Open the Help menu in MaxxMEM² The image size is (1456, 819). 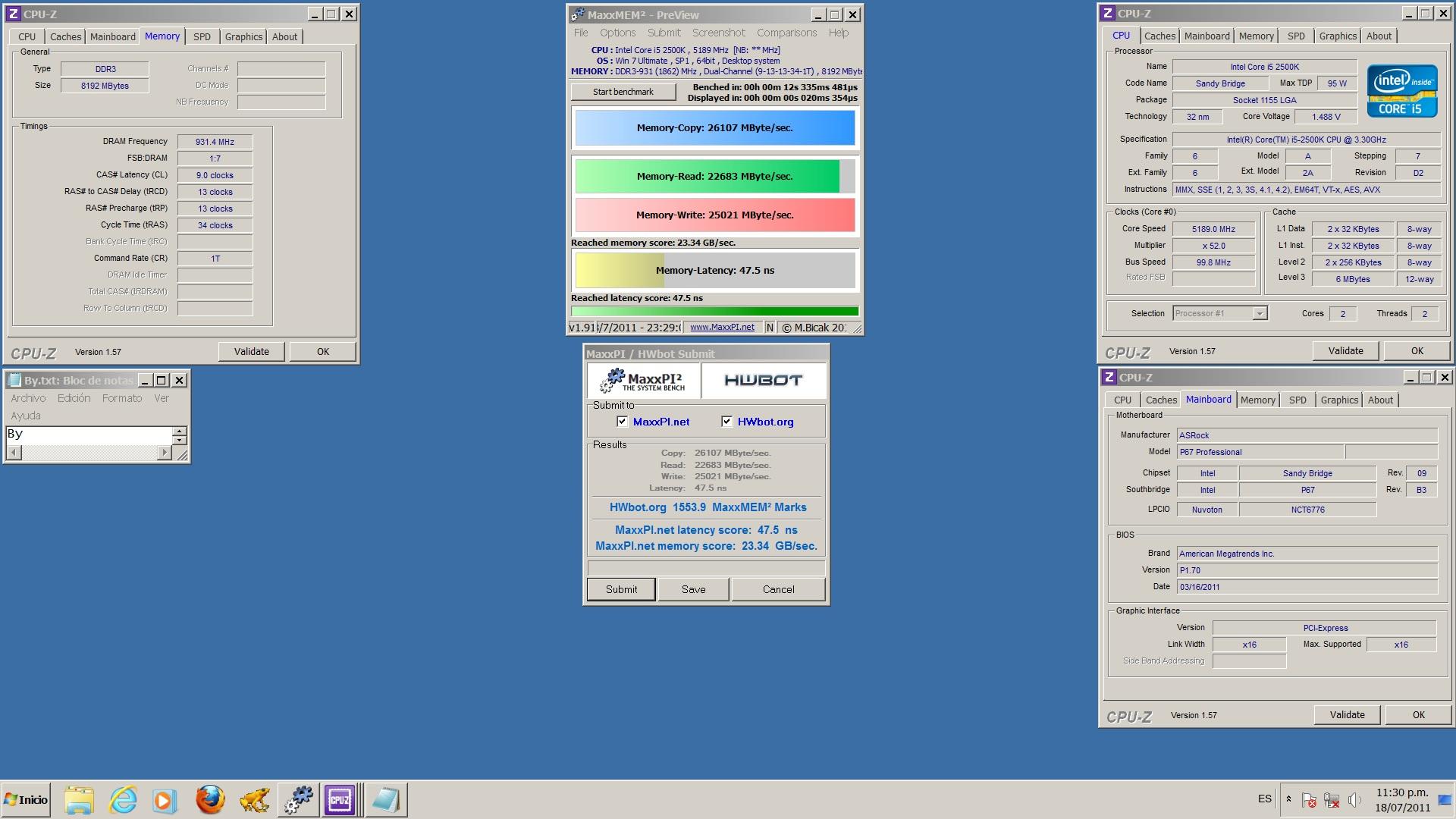(838, 33)
